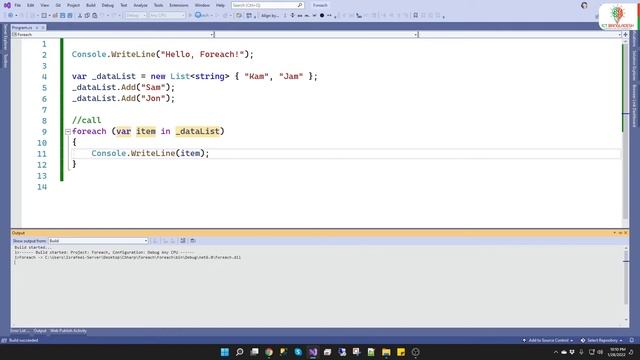
Task: Select the Output bottom tab
Action: click(40, 331)
